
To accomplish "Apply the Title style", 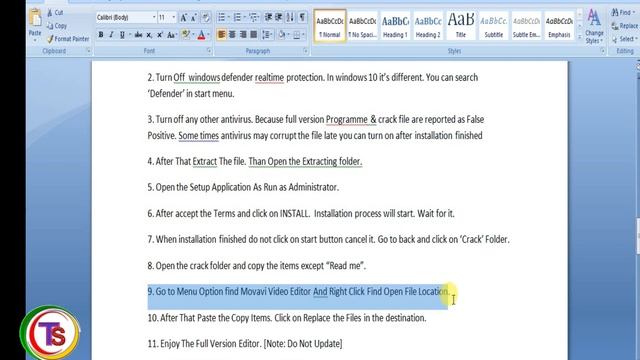I will point(461,26).
